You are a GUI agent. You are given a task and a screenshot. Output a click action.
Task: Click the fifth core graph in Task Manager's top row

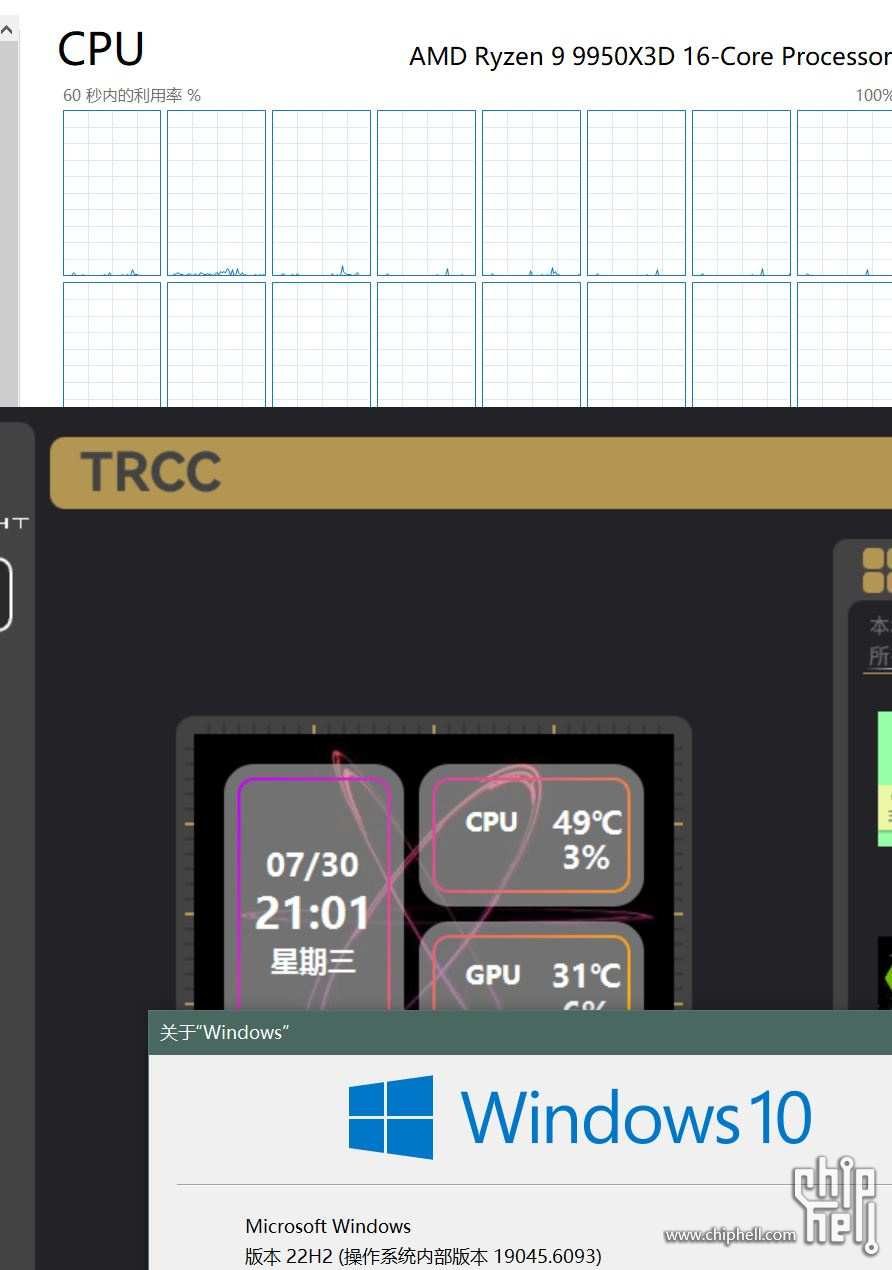point(531,193)
